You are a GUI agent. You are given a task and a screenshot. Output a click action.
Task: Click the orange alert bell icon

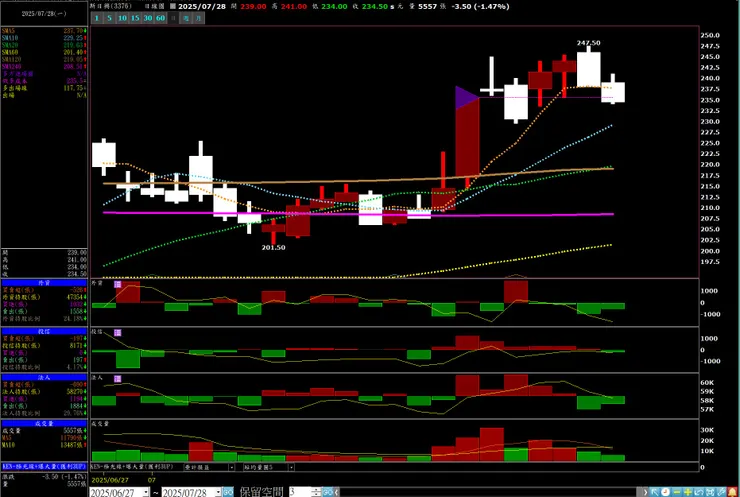coord(732,492)
